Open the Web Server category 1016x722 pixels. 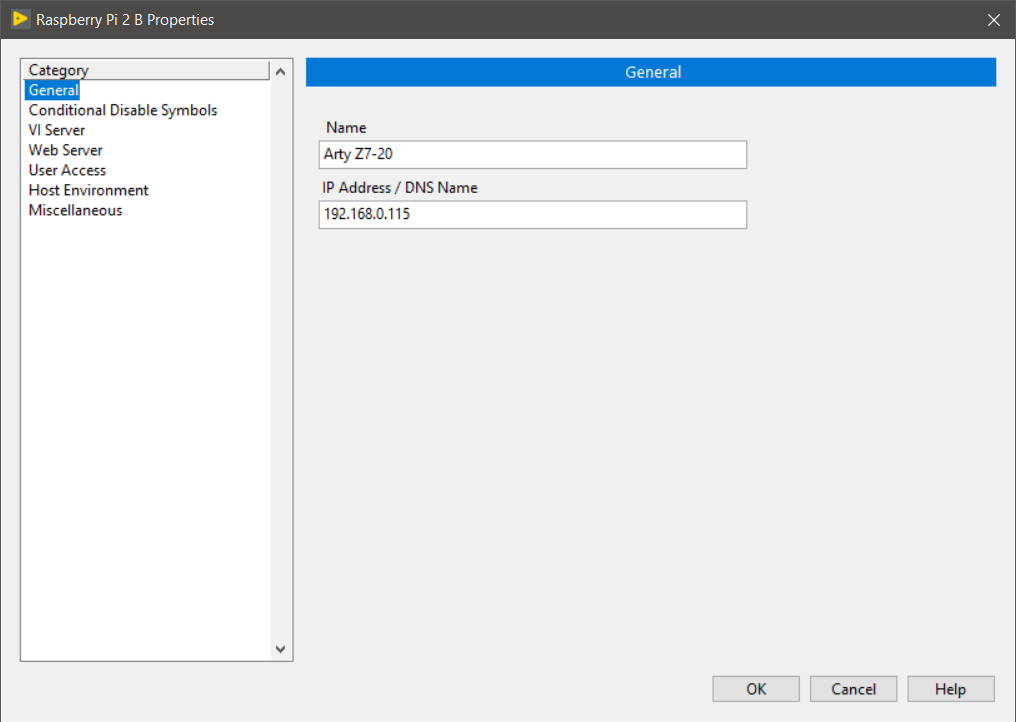coord(65,150)
